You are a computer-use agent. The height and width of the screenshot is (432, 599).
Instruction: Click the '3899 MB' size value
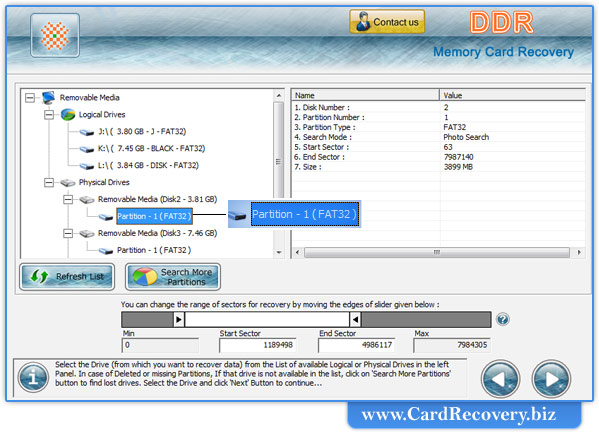click(458, 167)
